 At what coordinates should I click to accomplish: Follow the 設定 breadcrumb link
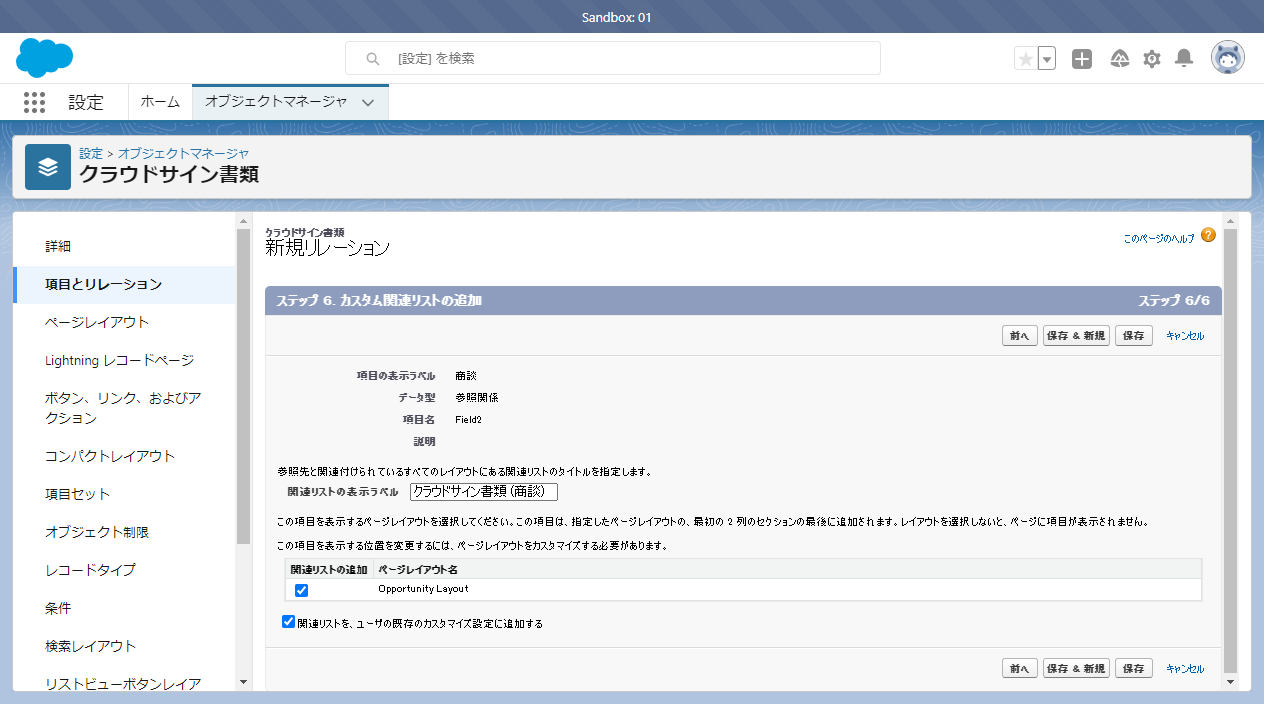click(91, 153)
